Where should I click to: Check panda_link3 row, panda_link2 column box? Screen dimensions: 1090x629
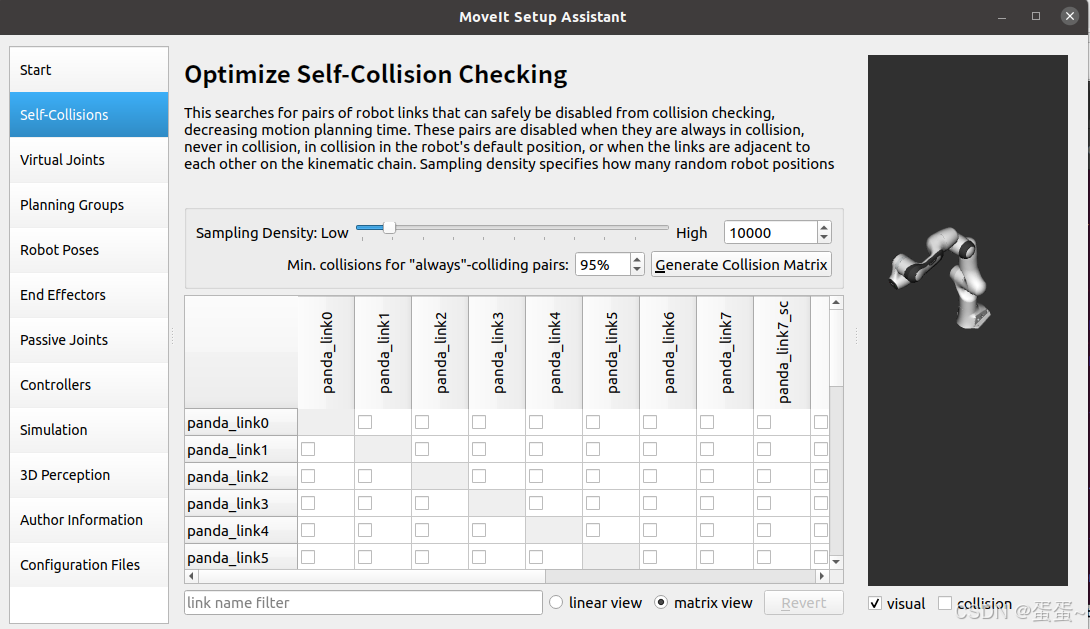click(x=422, y=503)
